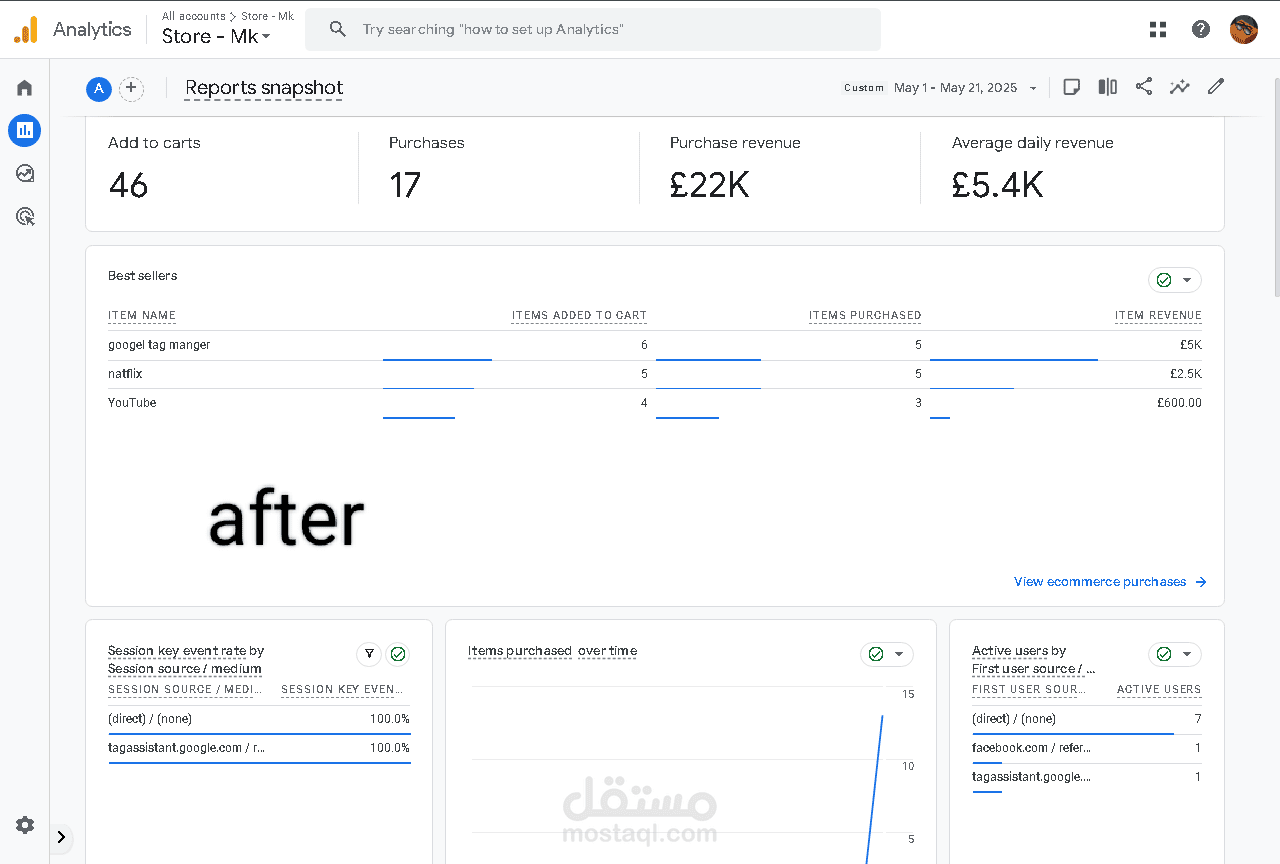Open the Best sellers card status dropdown

coord(1175,280)
